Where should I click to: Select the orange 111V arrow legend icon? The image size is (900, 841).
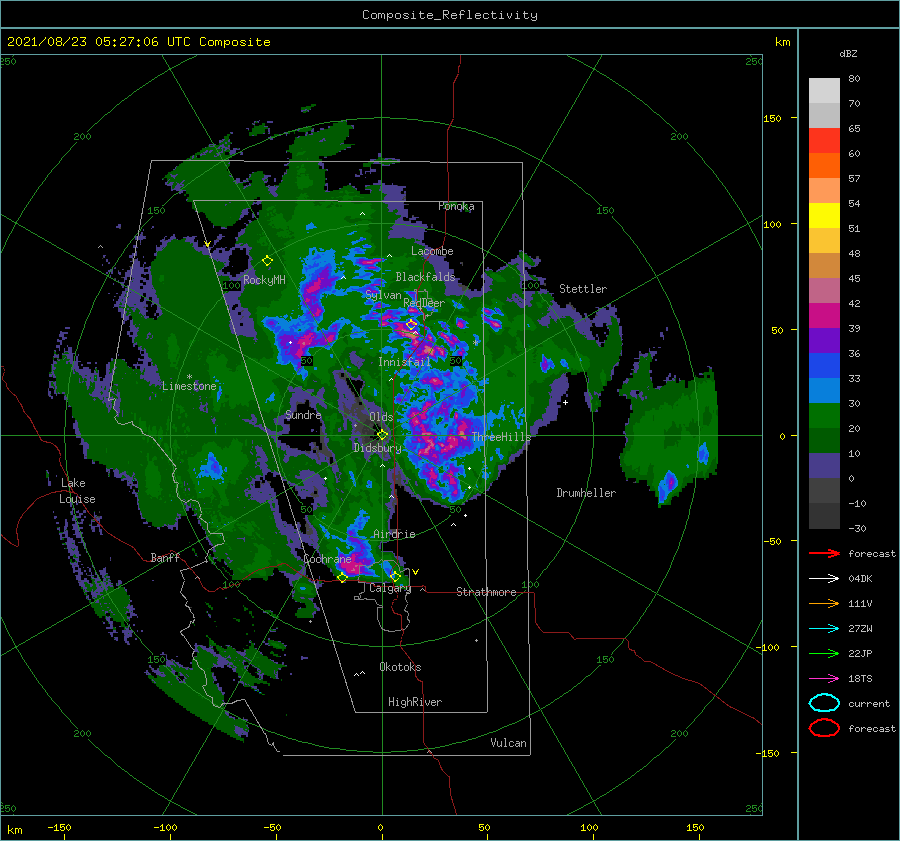click(x=824, y=603)
